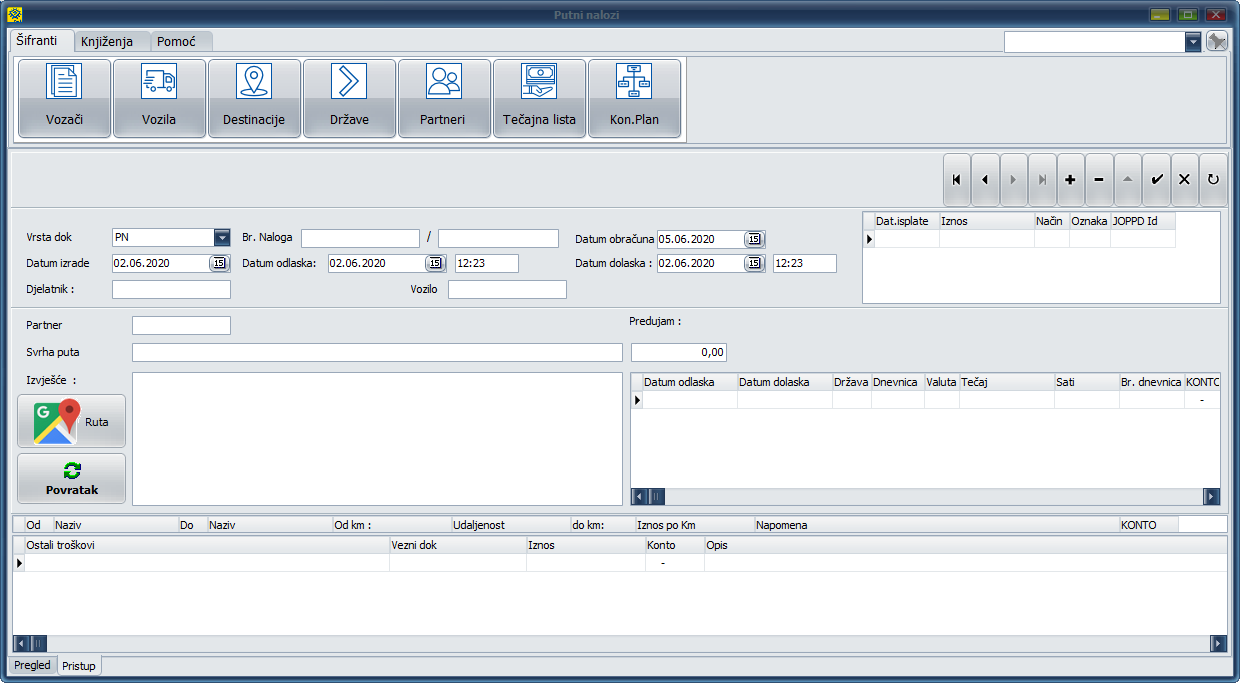Expand the Vrsta dok dropdown
This screenshot has width=1240, height=683.
tap(222, 238)
